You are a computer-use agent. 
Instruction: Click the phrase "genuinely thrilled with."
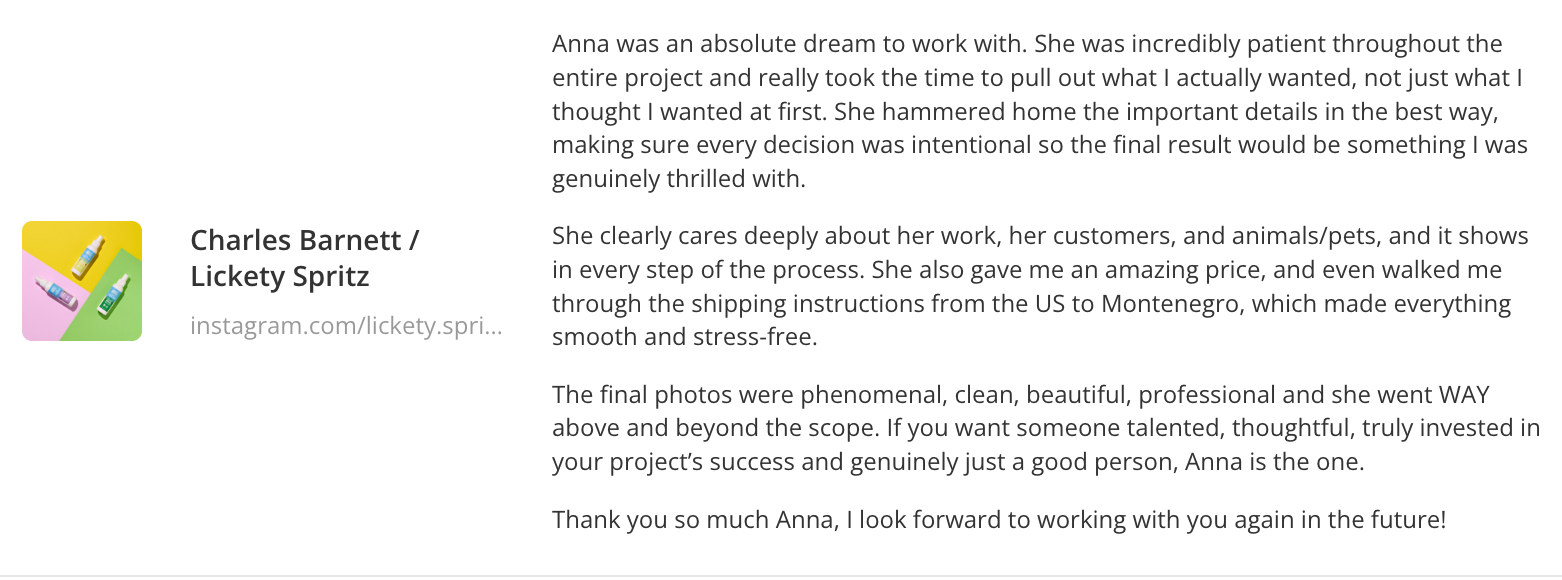[679, 179]
